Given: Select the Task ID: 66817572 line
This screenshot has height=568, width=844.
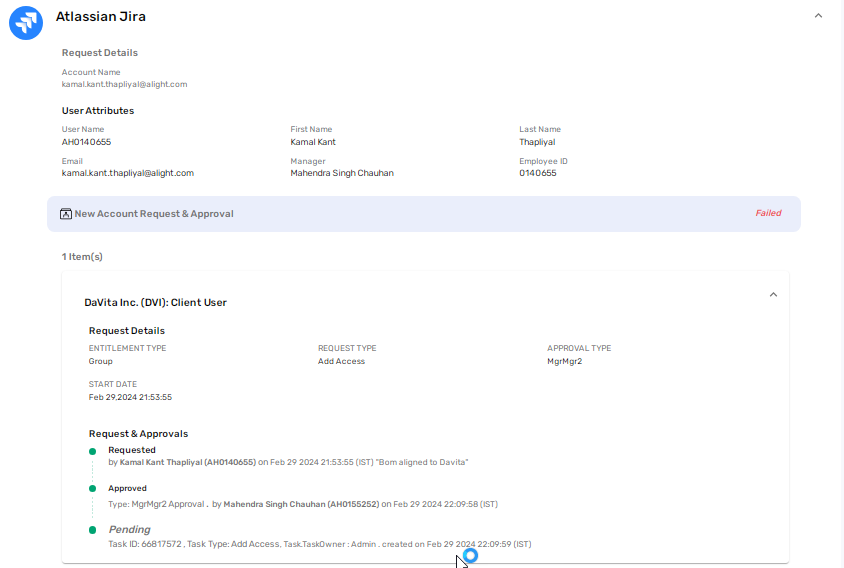Looking at the screenshot, I should (x=320, y=544).
